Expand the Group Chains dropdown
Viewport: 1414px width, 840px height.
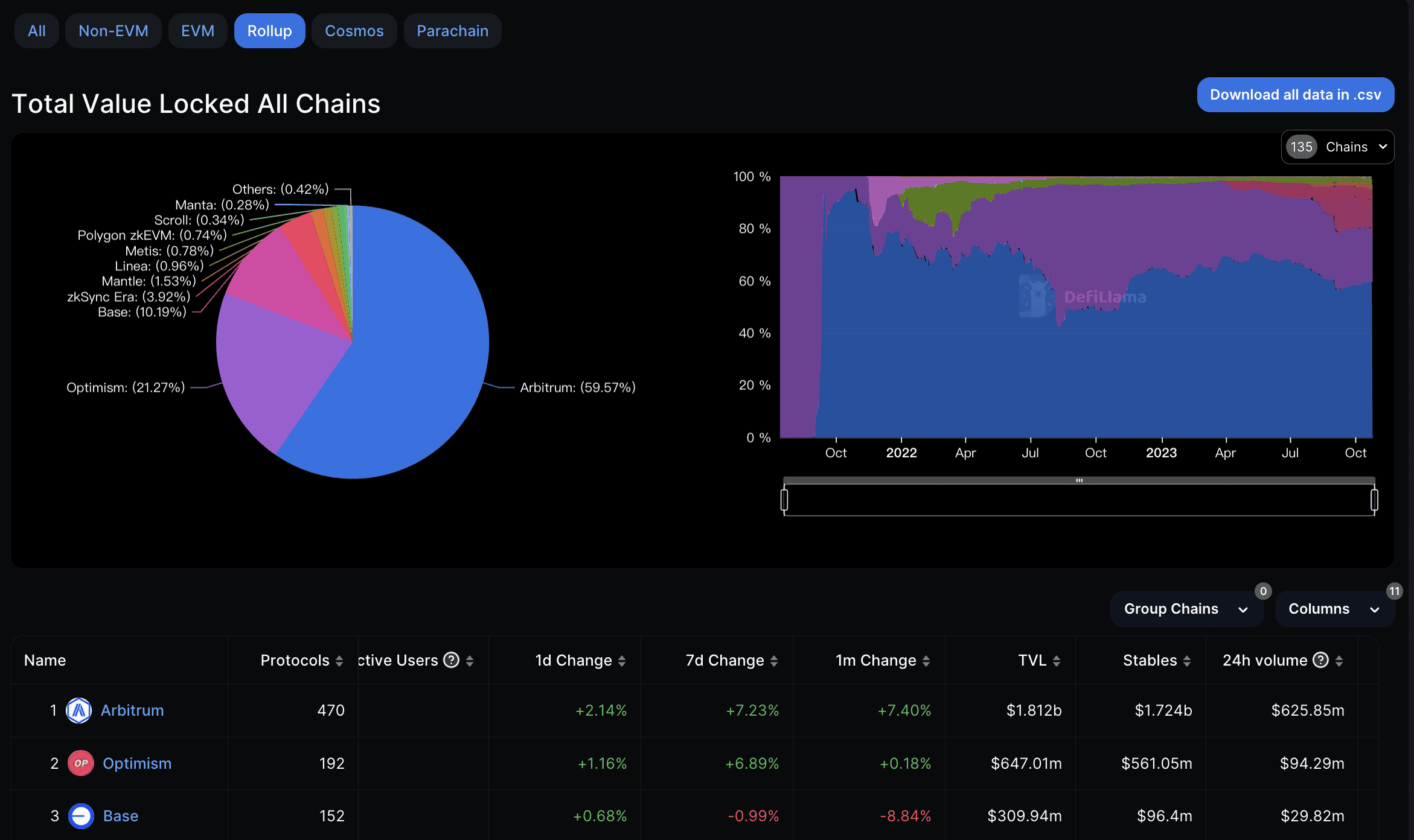click(1186, 609)
